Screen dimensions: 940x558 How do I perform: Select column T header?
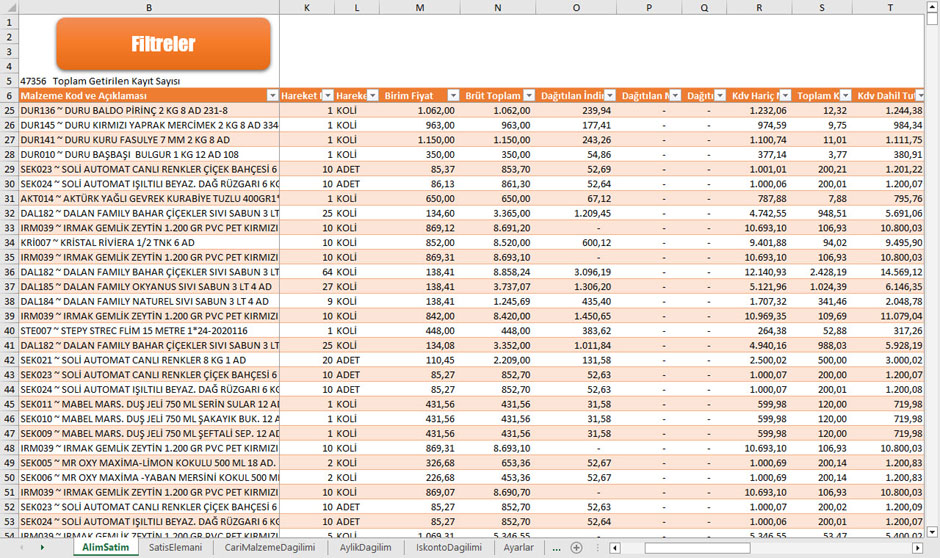pos(890,7)
